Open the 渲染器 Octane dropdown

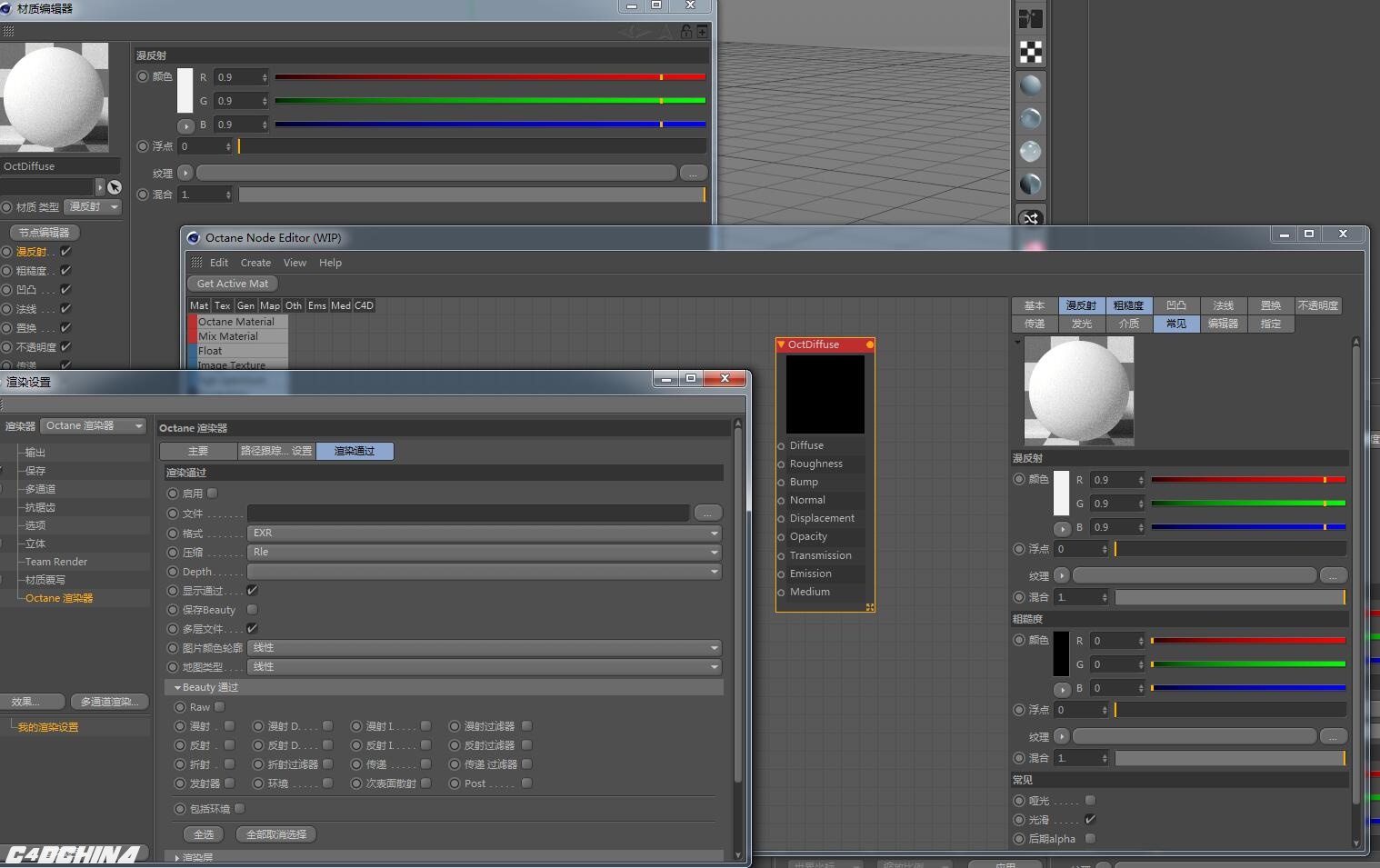94,425
